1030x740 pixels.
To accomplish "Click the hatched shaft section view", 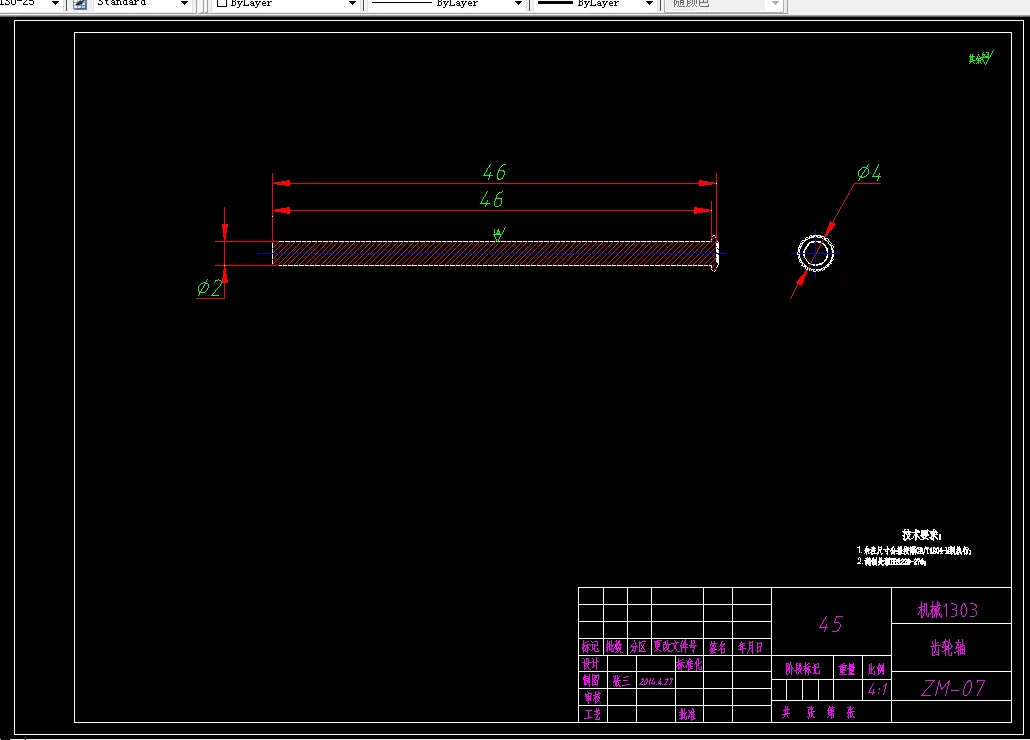I will [x=494, y=253].
